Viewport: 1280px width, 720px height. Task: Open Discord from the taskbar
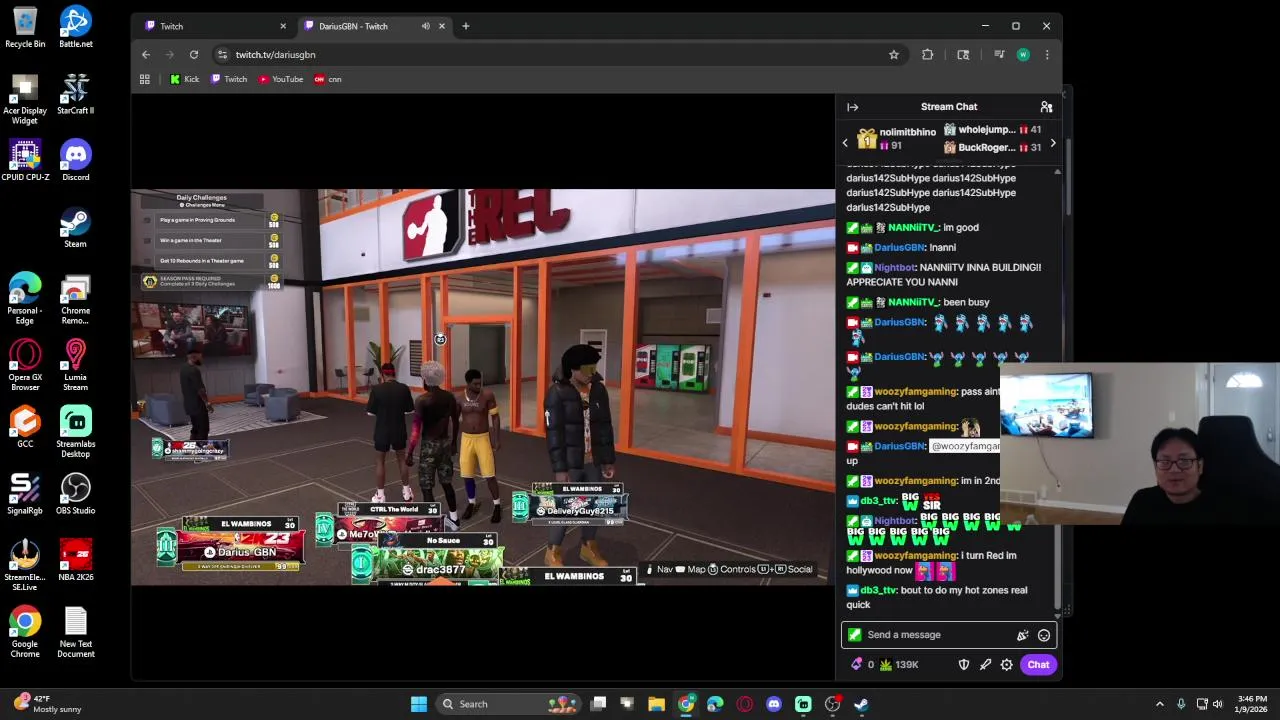774,704
